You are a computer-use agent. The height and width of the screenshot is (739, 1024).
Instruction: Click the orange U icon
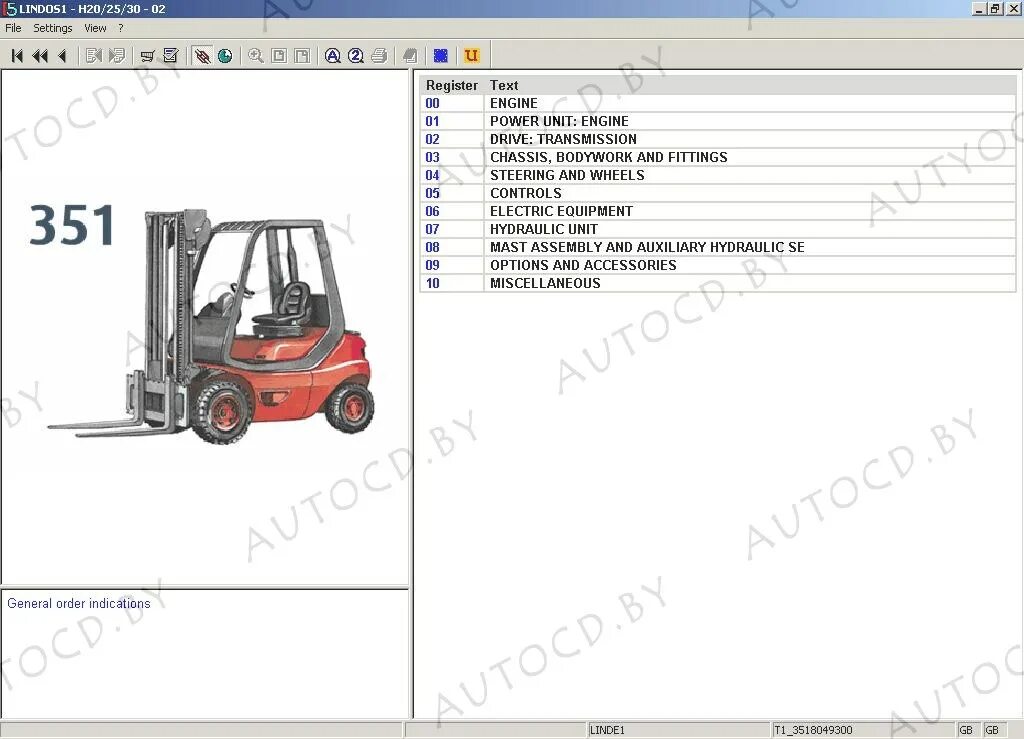pos(472,56)
